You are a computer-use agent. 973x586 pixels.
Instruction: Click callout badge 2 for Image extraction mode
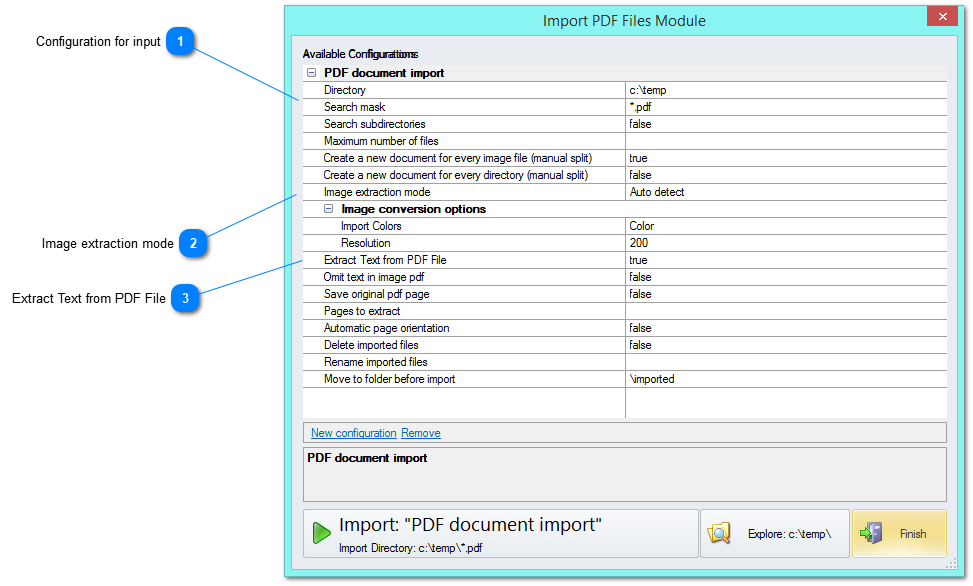(x=193, y=243)
